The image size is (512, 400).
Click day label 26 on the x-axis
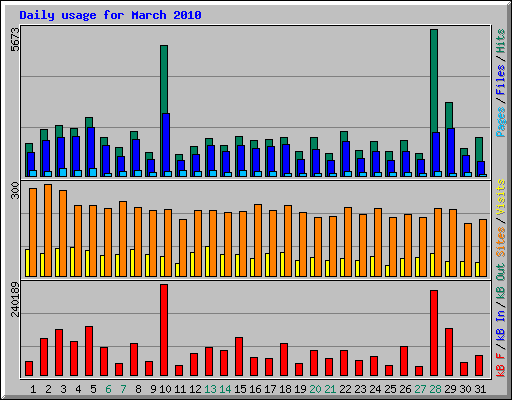click(x=405, y=389)
